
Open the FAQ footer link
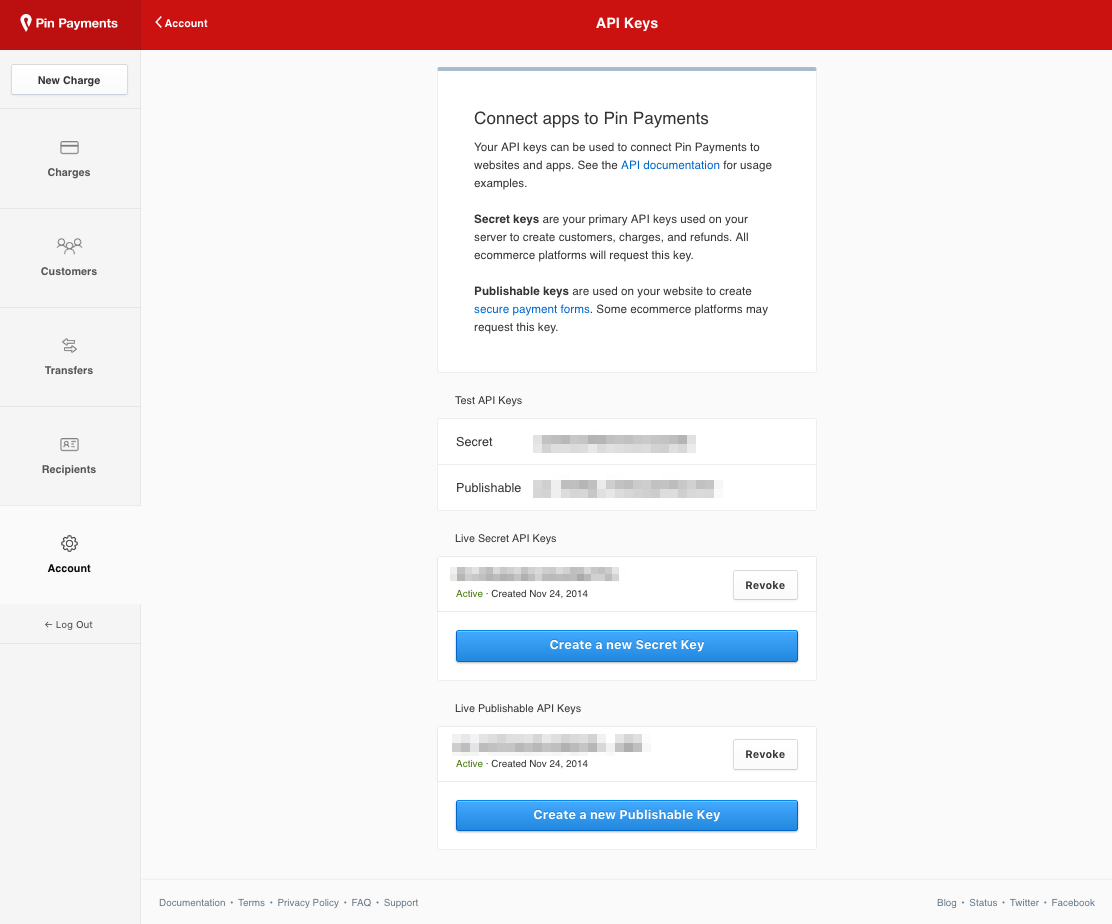coord(361,903)
